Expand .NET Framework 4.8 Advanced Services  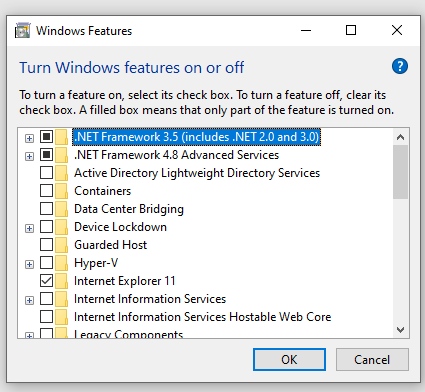pyautogui.click(x=29, y=156)
